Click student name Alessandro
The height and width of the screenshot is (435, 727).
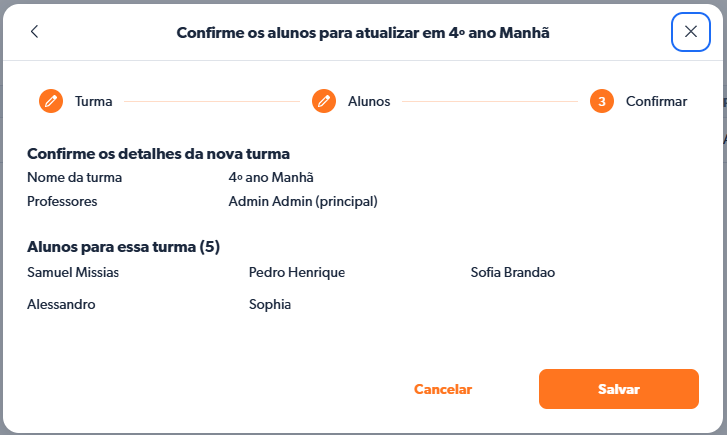[x=61, y=304]
